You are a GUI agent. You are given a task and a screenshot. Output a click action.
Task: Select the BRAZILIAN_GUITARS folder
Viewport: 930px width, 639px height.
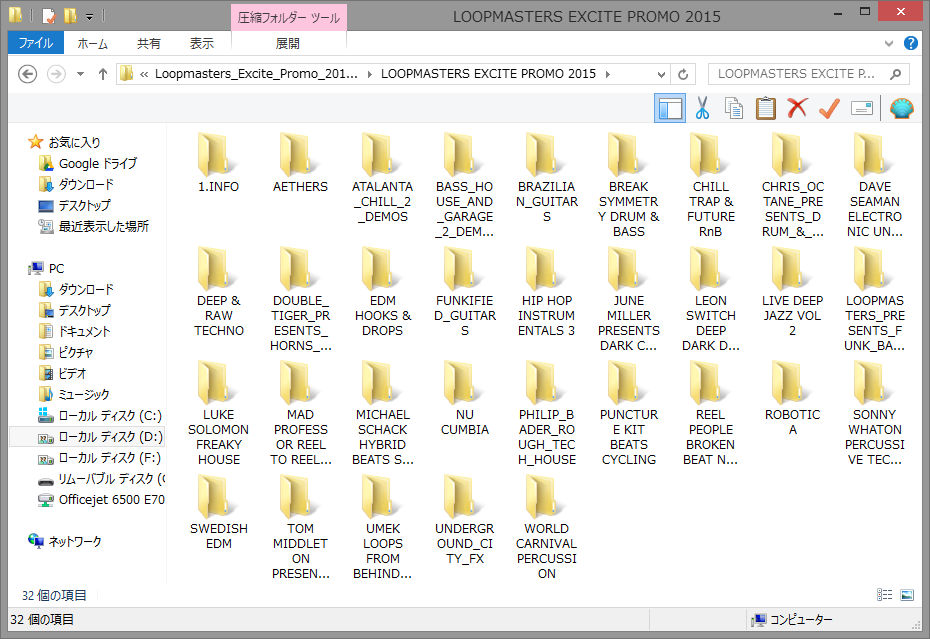pyautogui.click(x=546, y=177)
